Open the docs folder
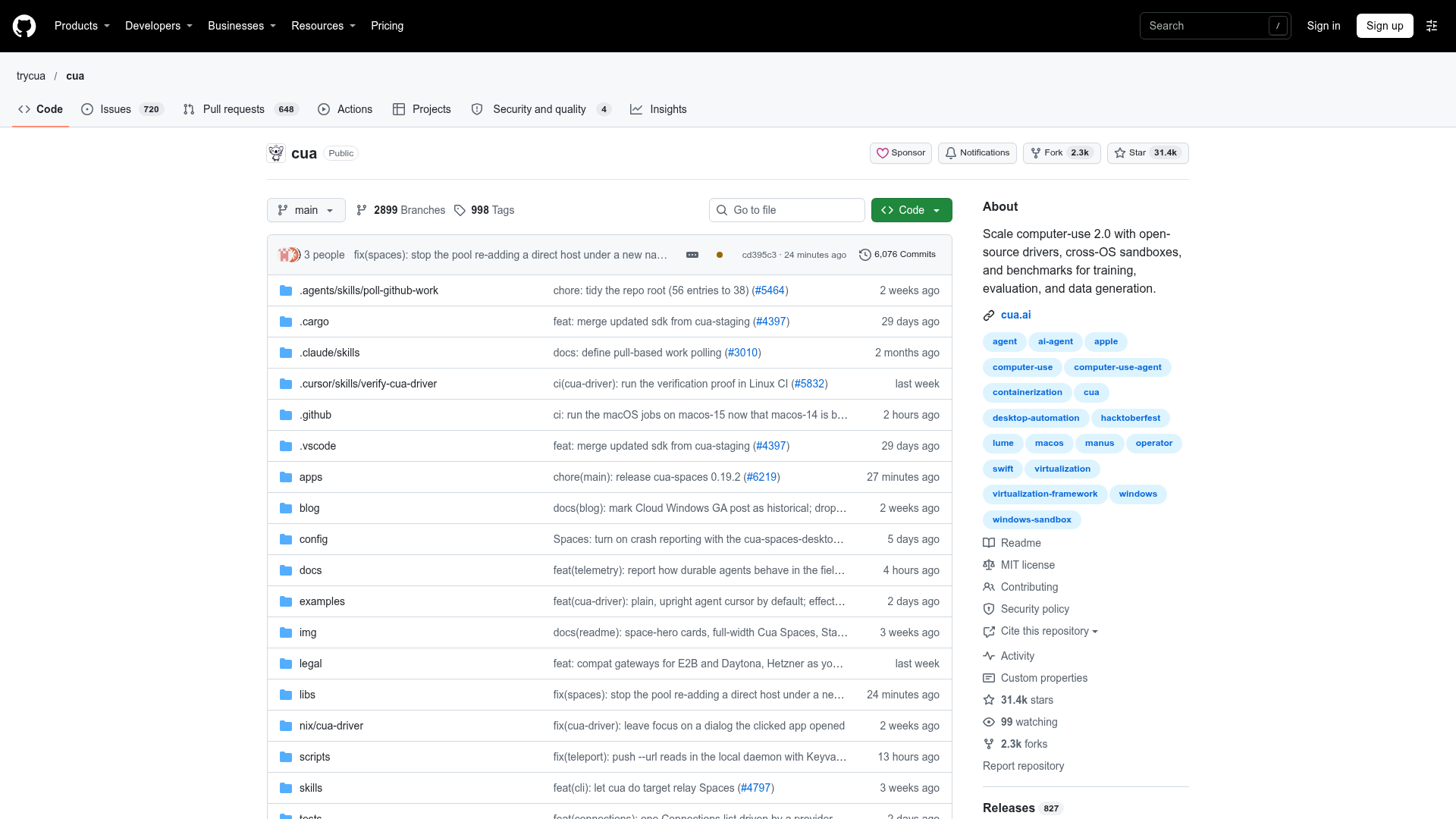This screenshot has width=1456, height=819. [310, 570]
